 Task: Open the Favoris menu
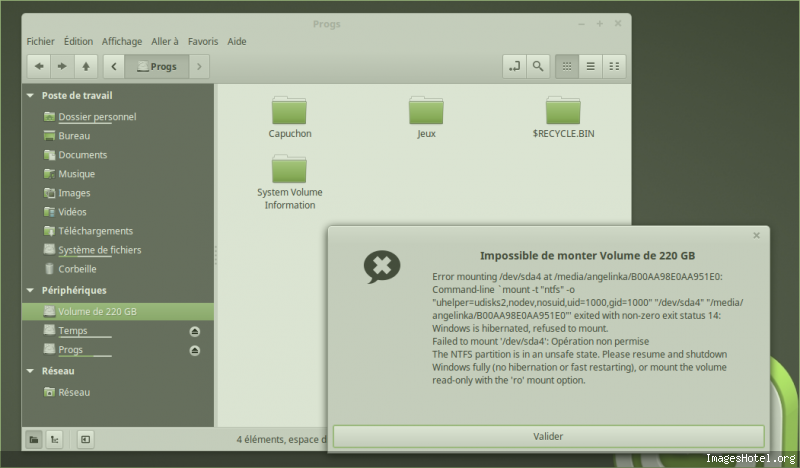203,41
